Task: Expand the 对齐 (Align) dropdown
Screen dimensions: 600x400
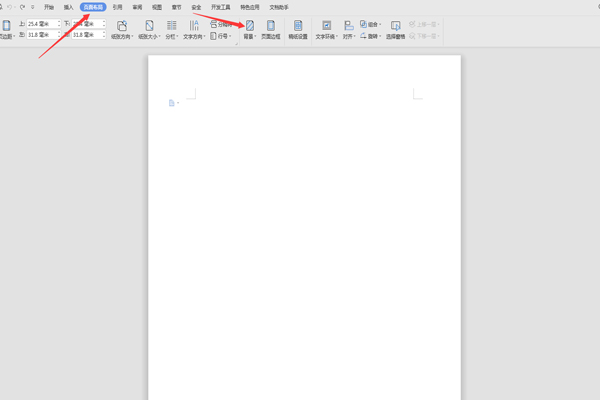Action: (349, 35)
